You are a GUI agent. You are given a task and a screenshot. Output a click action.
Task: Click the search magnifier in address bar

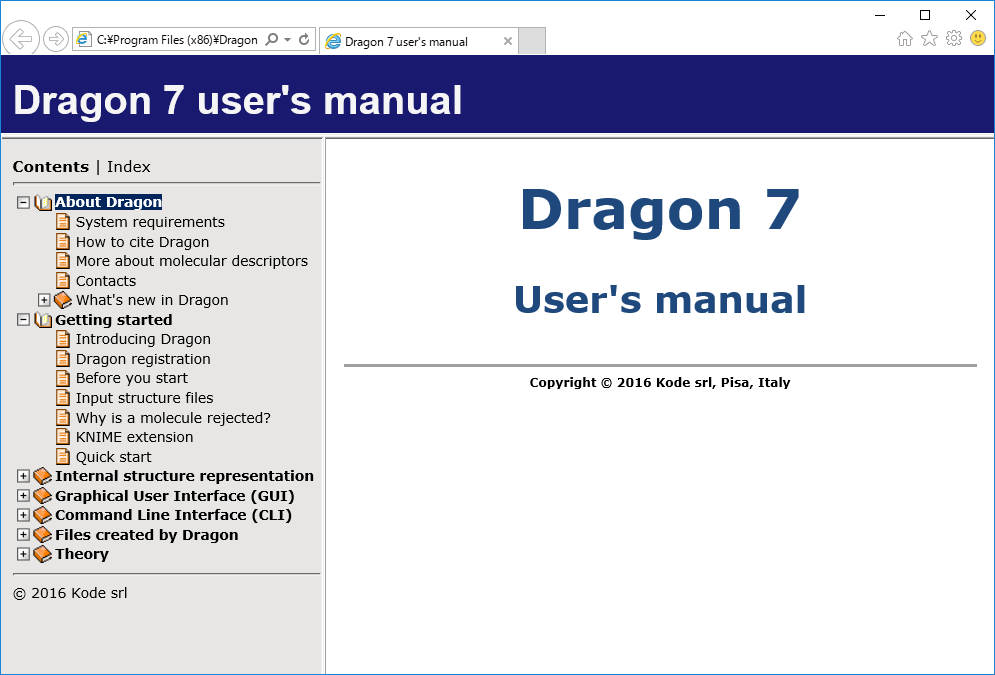tap(272, 39)
